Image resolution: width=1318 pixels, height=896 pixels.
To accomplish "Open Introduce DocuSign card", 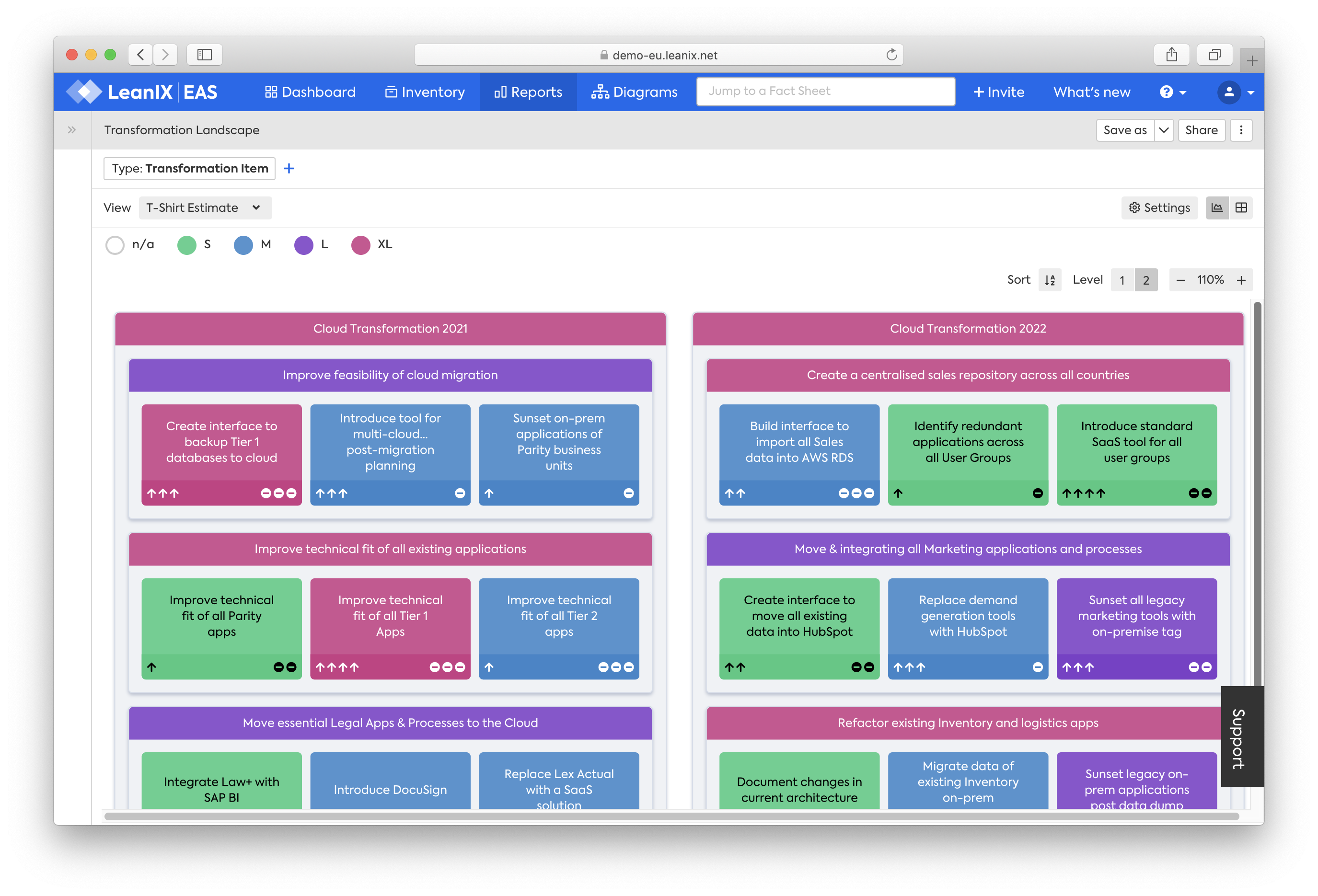I will tap(390, 781).
